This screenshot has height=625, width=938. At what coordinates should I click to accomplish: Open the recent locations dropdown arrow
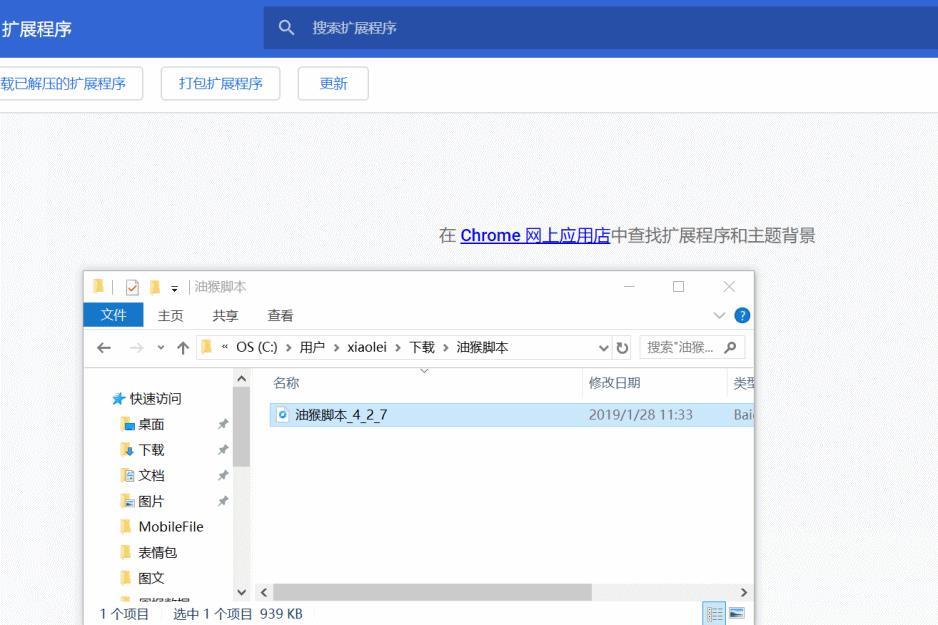[160, 347]
